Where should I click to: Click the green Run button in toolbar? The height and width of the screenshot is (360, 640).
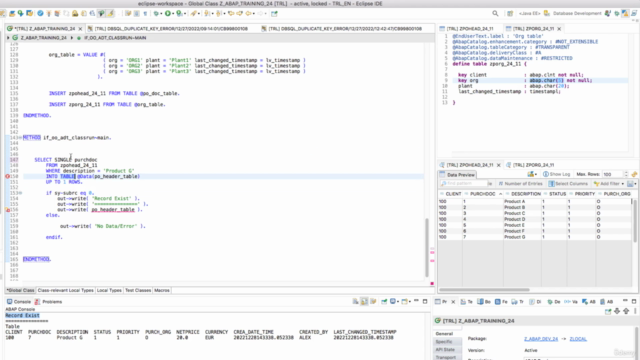click(168, 13)
